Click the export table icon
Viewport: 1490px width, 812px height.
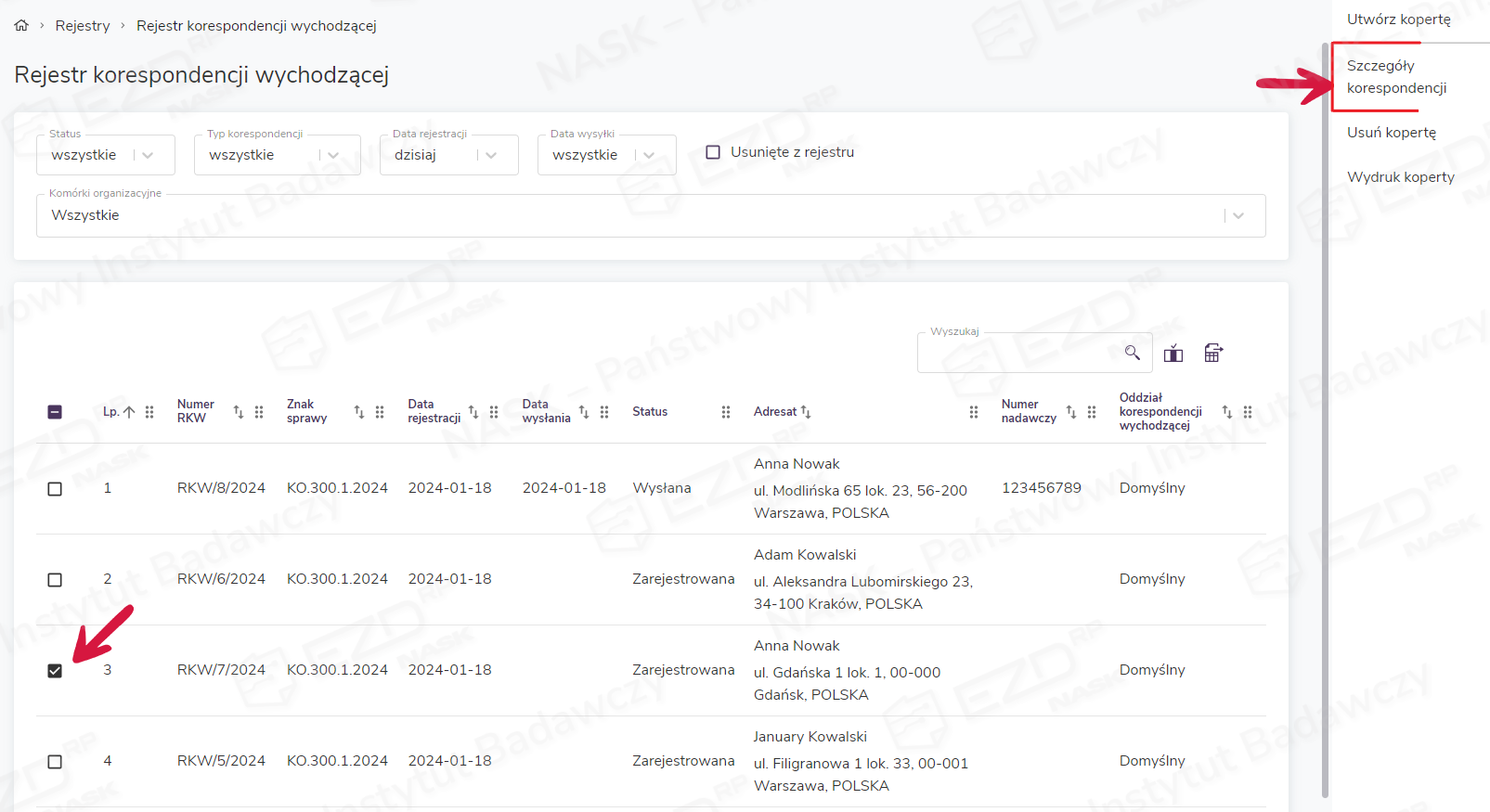click(1212, 353)
